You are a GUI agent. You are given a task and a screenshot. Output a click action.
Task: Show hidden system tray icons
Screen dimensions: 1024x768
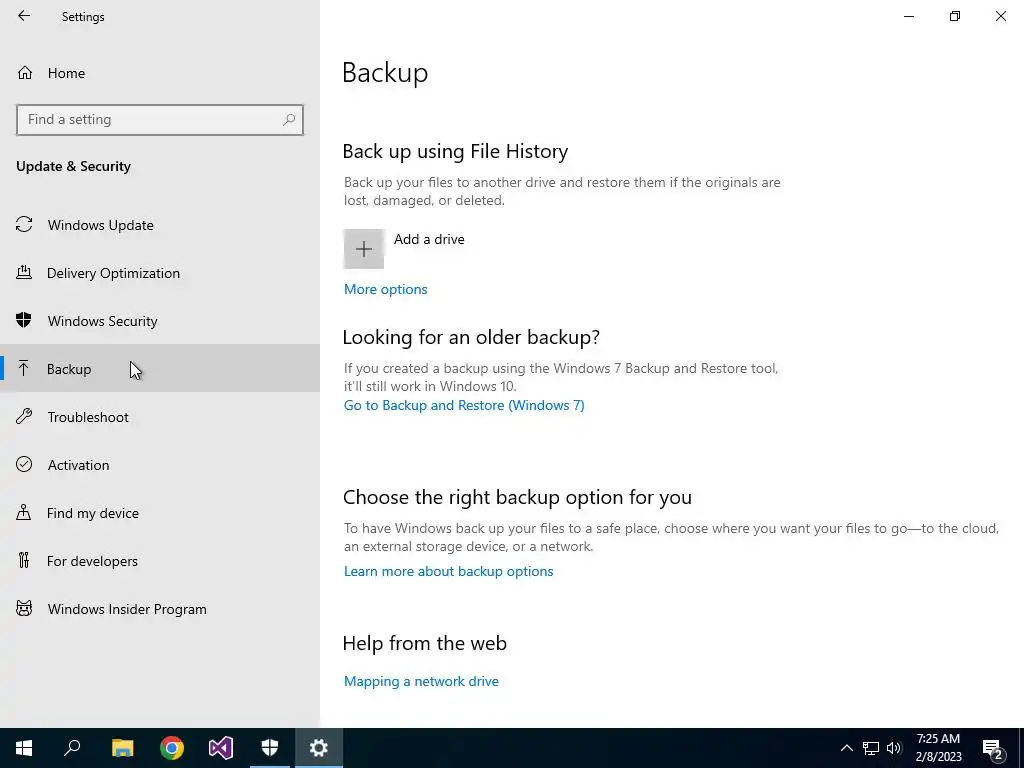tap(846, 748)
